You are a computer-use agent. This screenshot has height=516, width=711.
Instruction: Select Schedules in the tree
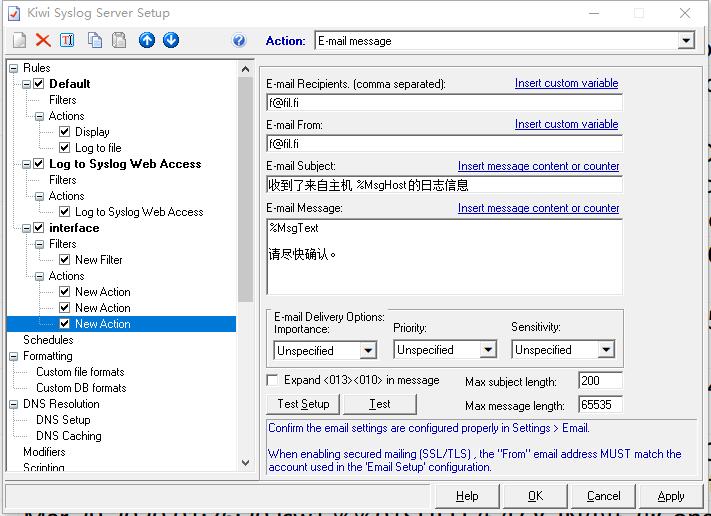coord(48,340)
